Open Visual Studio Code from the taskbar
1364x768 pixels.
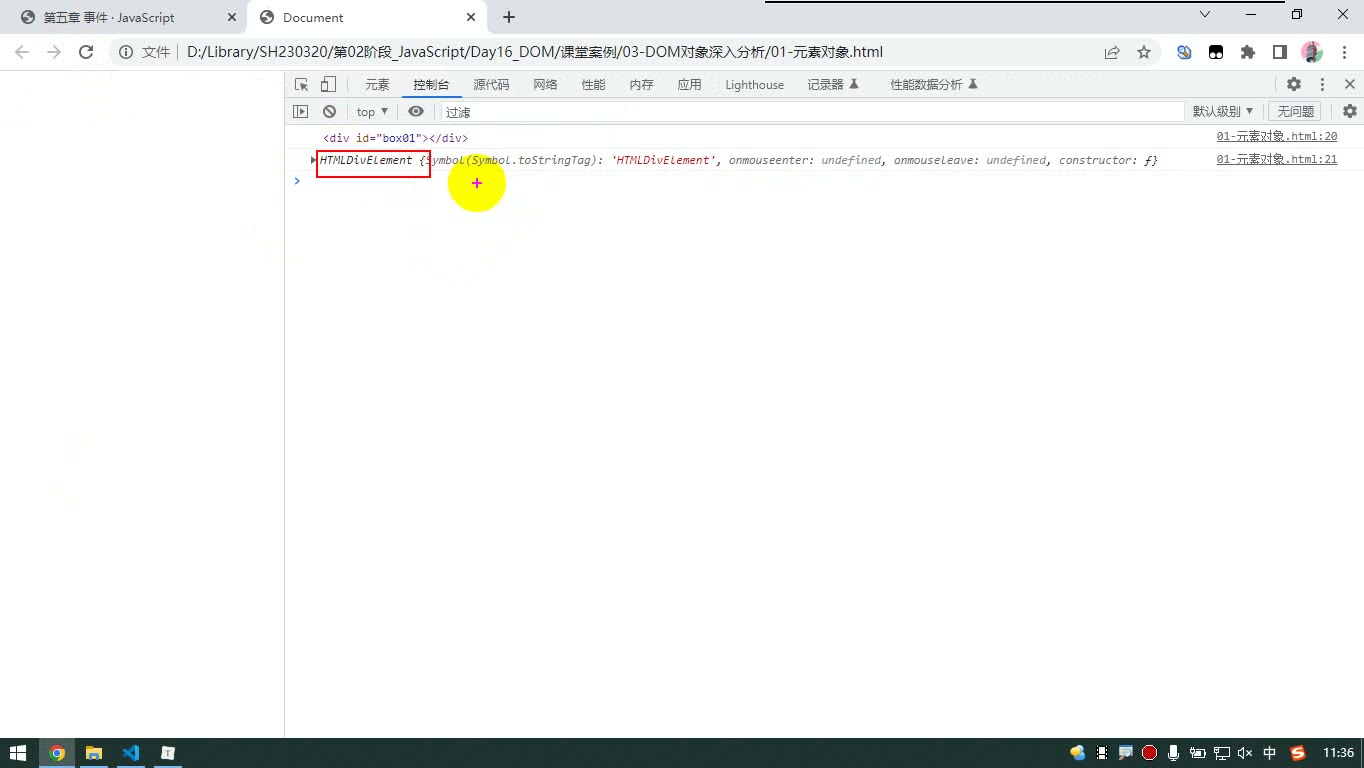click(130, 753)
